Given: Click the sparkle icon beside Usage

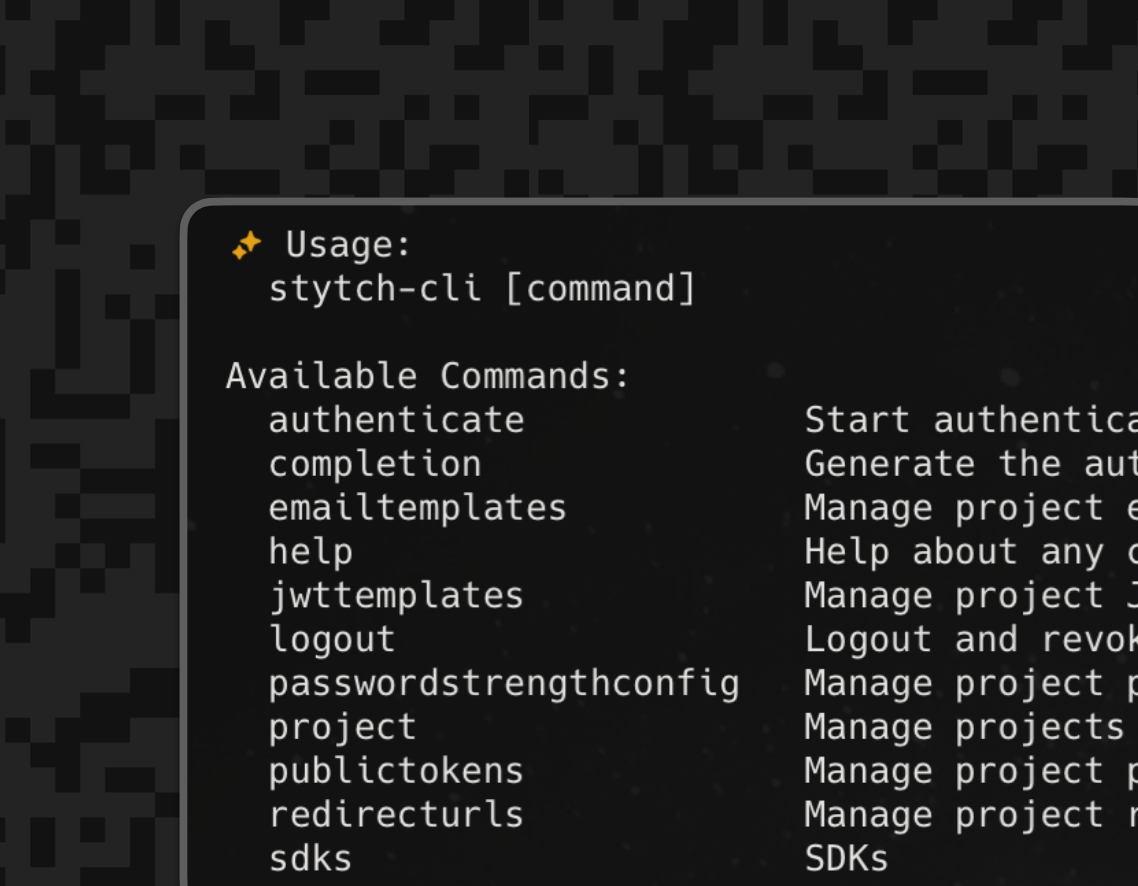Looking at the screenshot, I should tap(247, 245).
